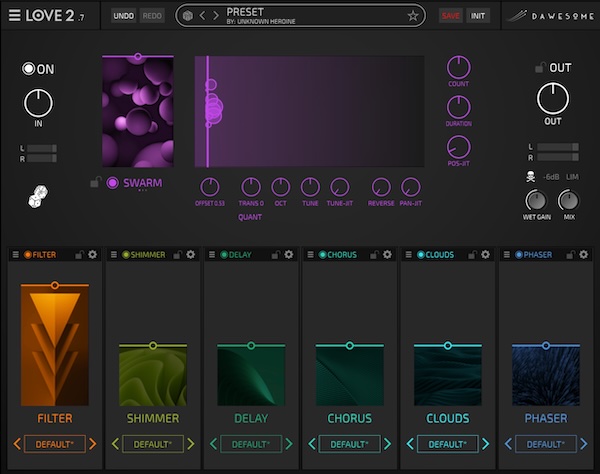This screenshot has width=600, height=474.
Task: Click the randomize dice icon
Action: click(x=38, y=196)
